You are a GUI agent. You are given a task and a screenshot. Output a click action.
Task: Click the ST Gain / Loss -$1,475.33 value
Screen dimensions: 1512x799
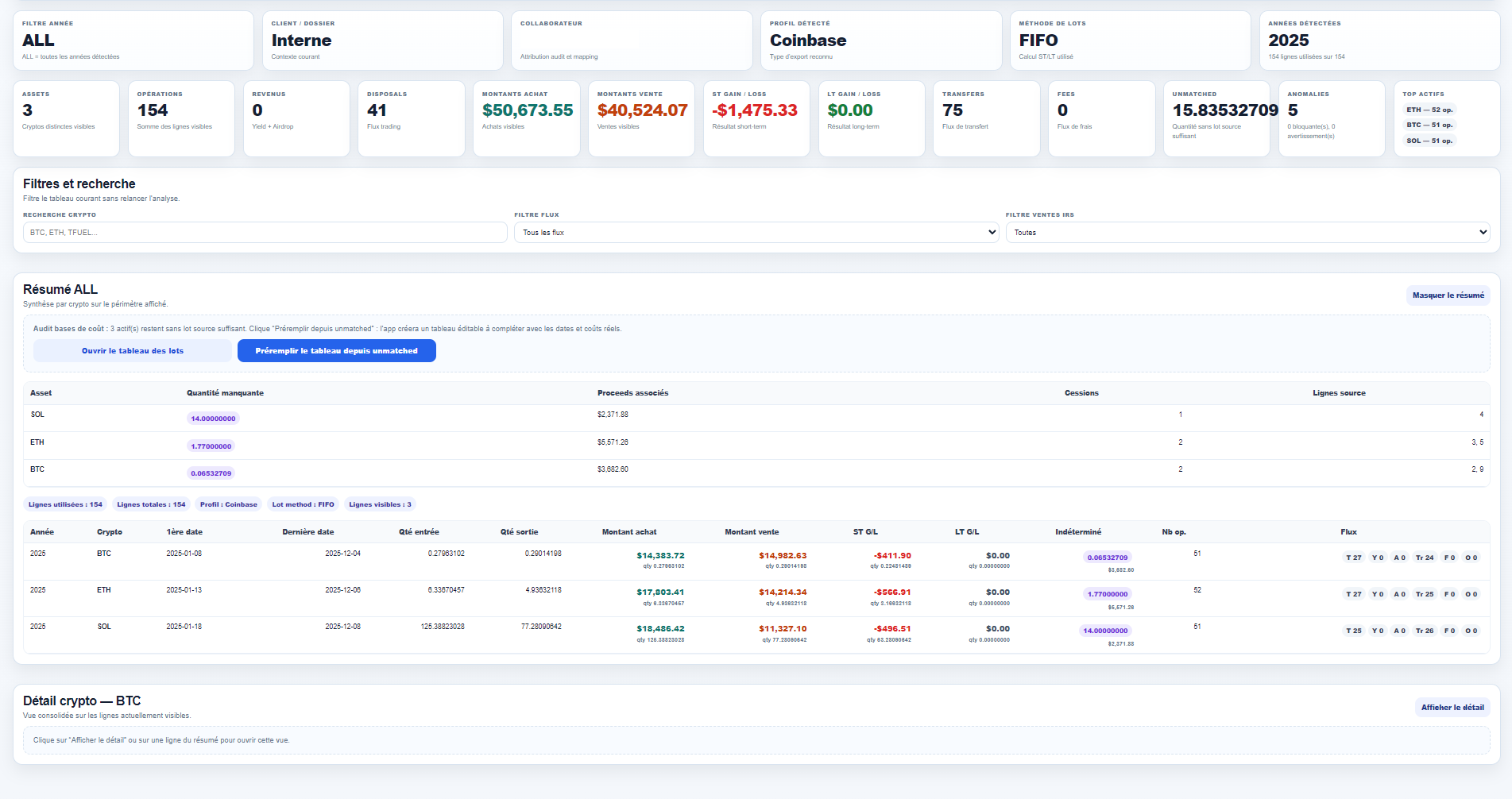(x=755, y=110)
